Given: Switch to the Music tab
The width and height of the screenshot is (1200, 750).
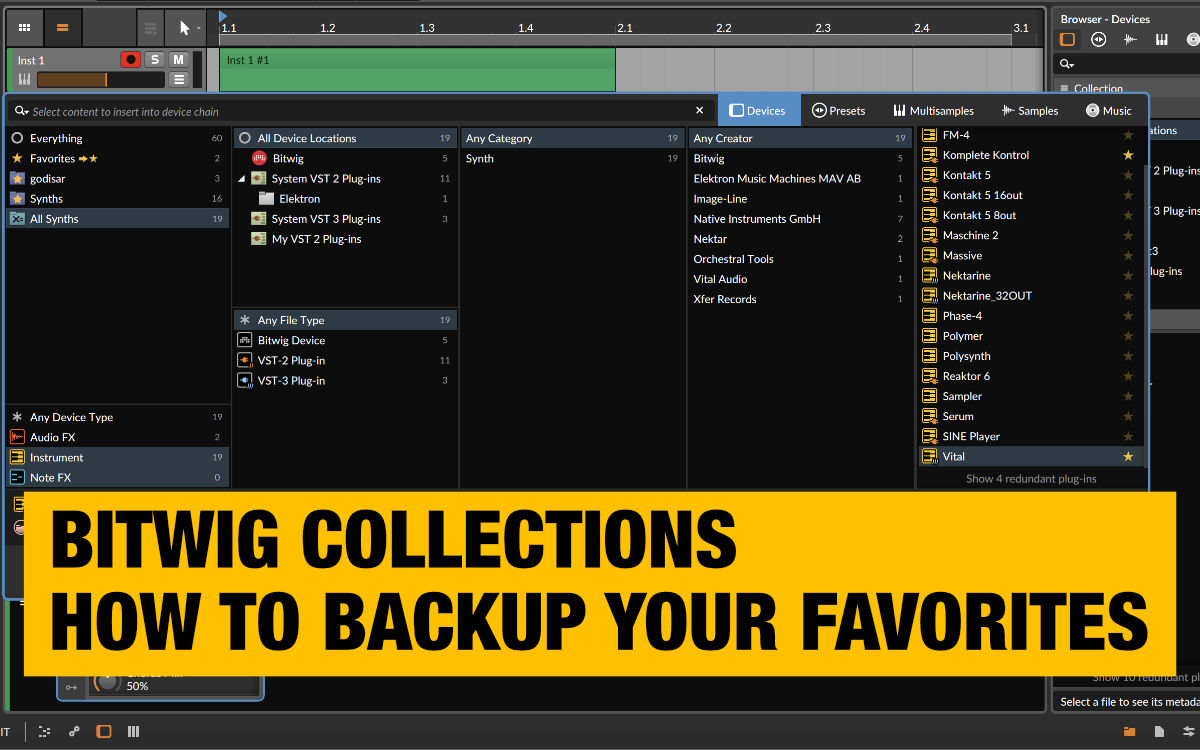Looking at the screenshot, I should pos(1109,110).
